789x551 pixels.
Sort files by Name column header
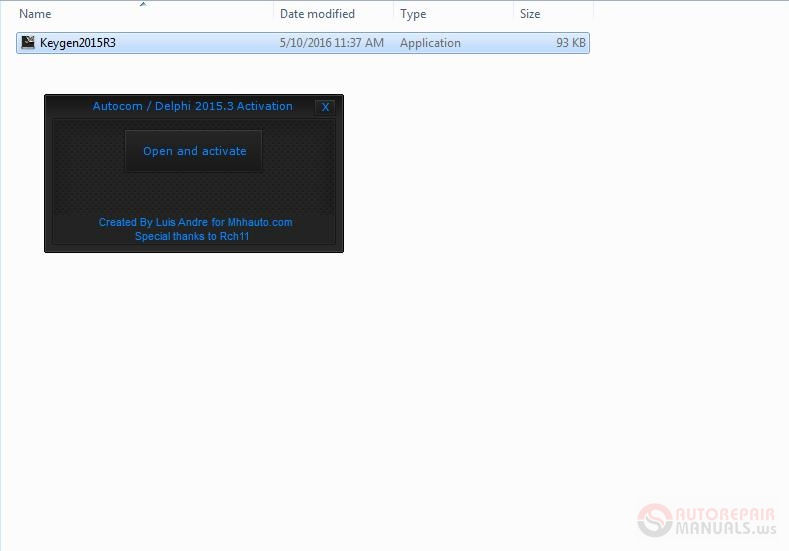click(x=35, y=14)
